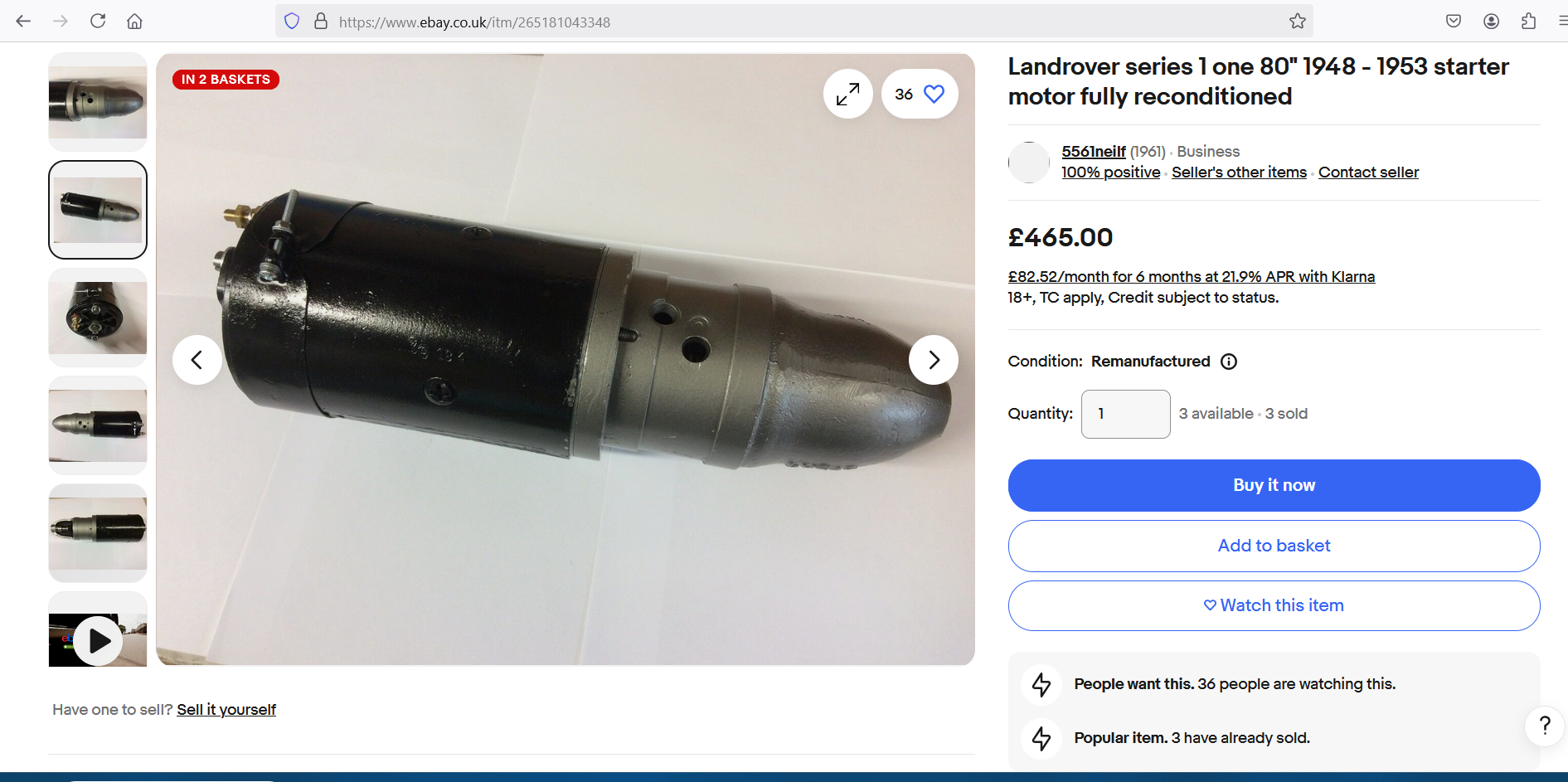Open the Klarna monthly payment offer
Screen dimensions: 1568x782
pyautogui.click(x=1192, y=277)
